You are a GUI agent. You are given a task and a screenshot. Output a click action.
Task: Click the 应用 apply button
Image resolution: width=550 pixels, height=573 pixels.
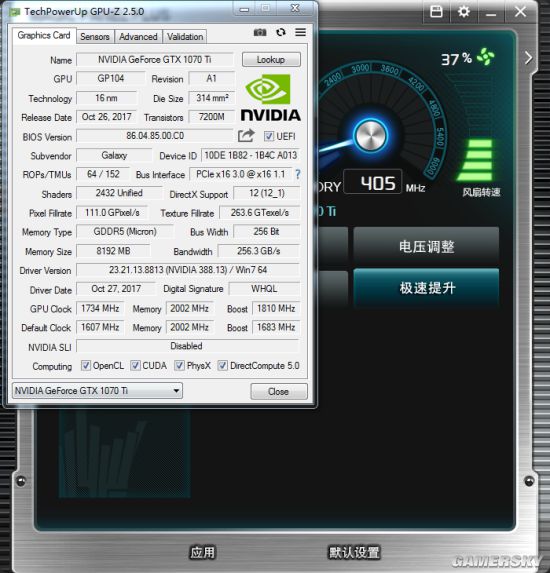(203, 552)
